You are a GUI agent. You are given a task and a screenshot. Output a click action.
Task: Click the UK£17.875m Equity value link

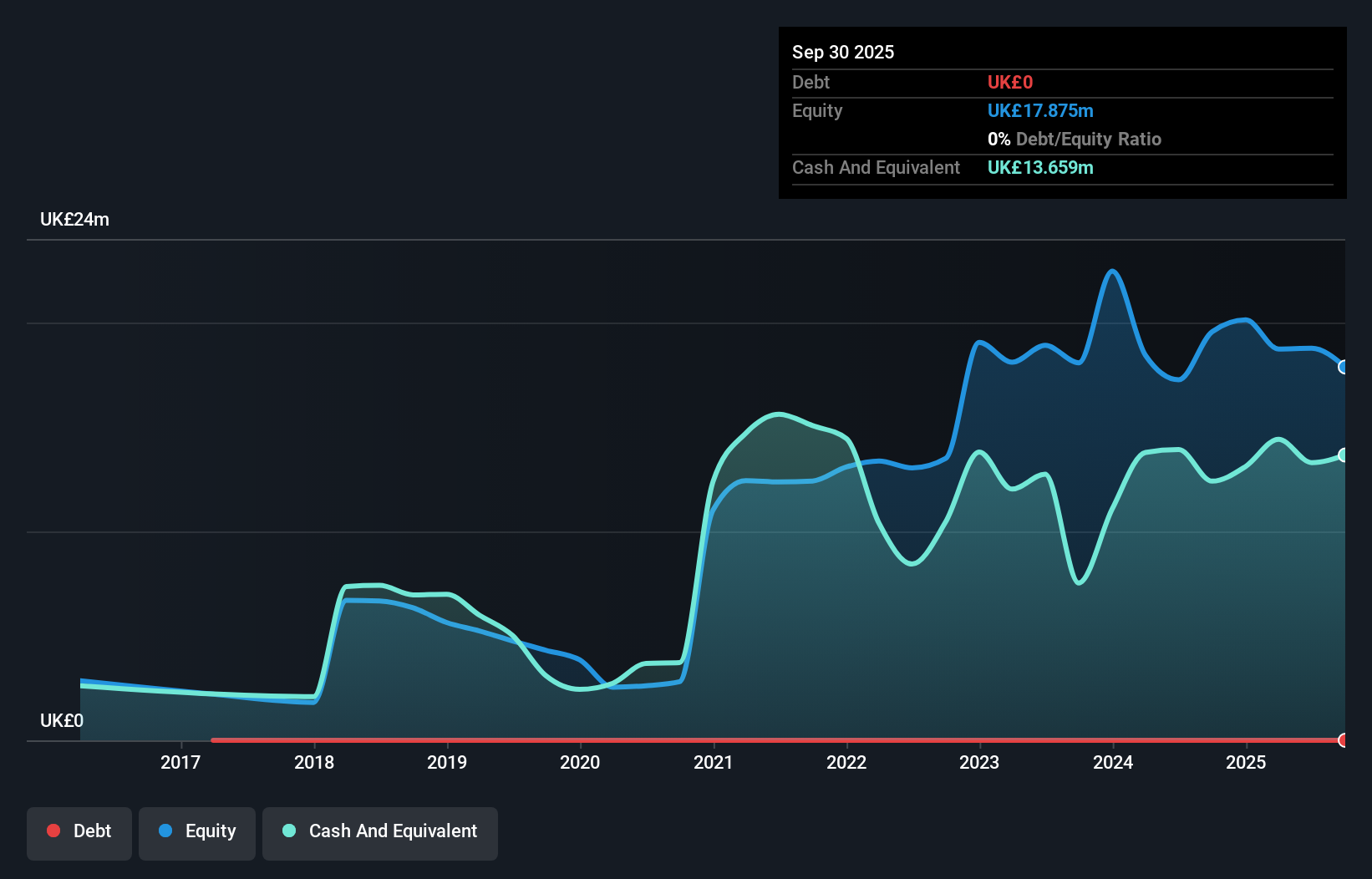(1041, 110)
